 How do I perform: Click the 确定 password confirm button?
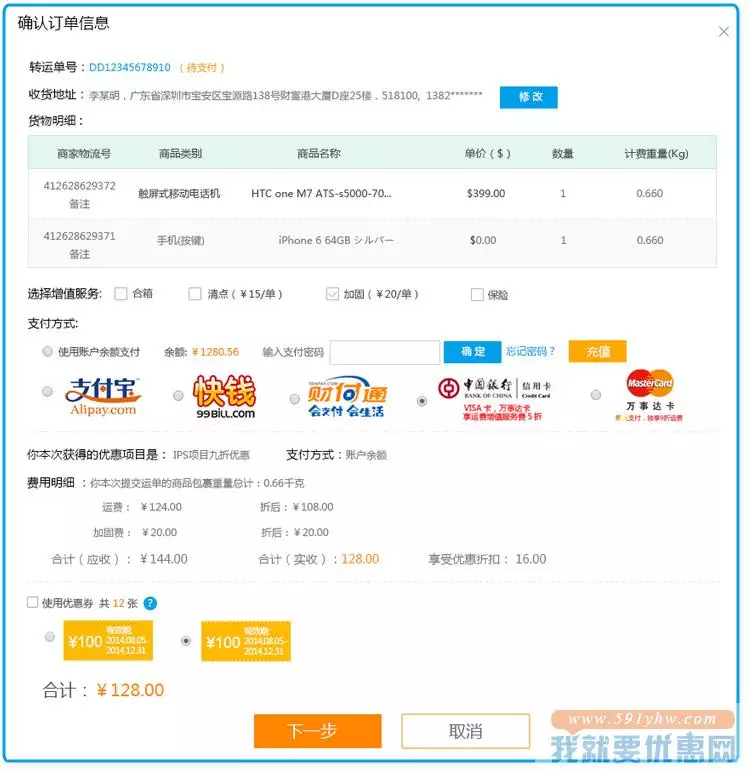pyautogui.click(x=472, y=351)
